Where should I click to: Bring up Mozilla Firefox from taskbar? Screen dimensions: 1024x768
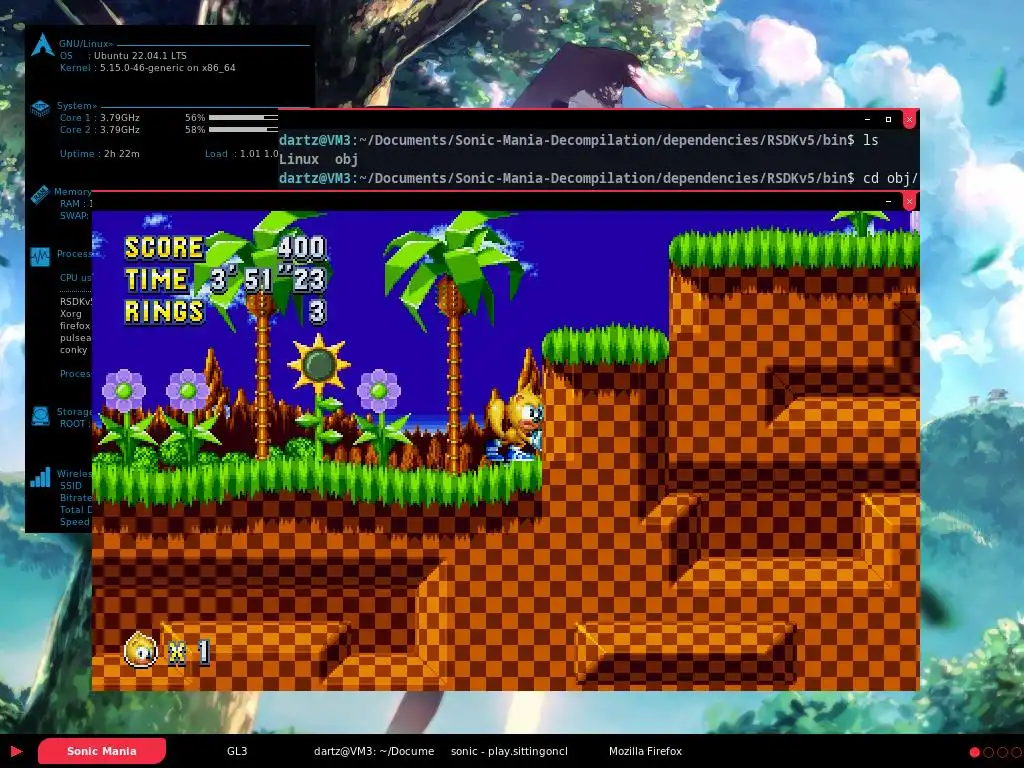click(x=645, y=751)
